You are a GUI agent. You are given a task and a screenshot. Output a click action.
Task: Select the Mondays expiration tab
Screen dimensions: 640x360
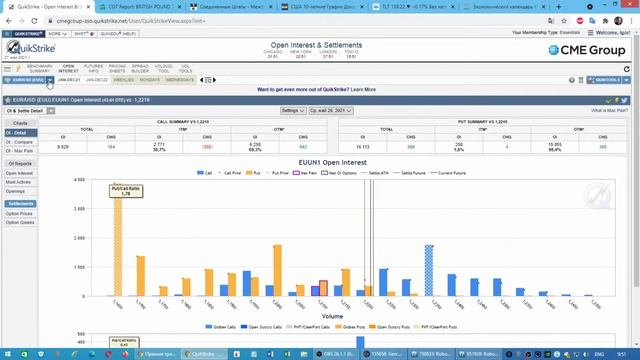[x=150, y=80]
